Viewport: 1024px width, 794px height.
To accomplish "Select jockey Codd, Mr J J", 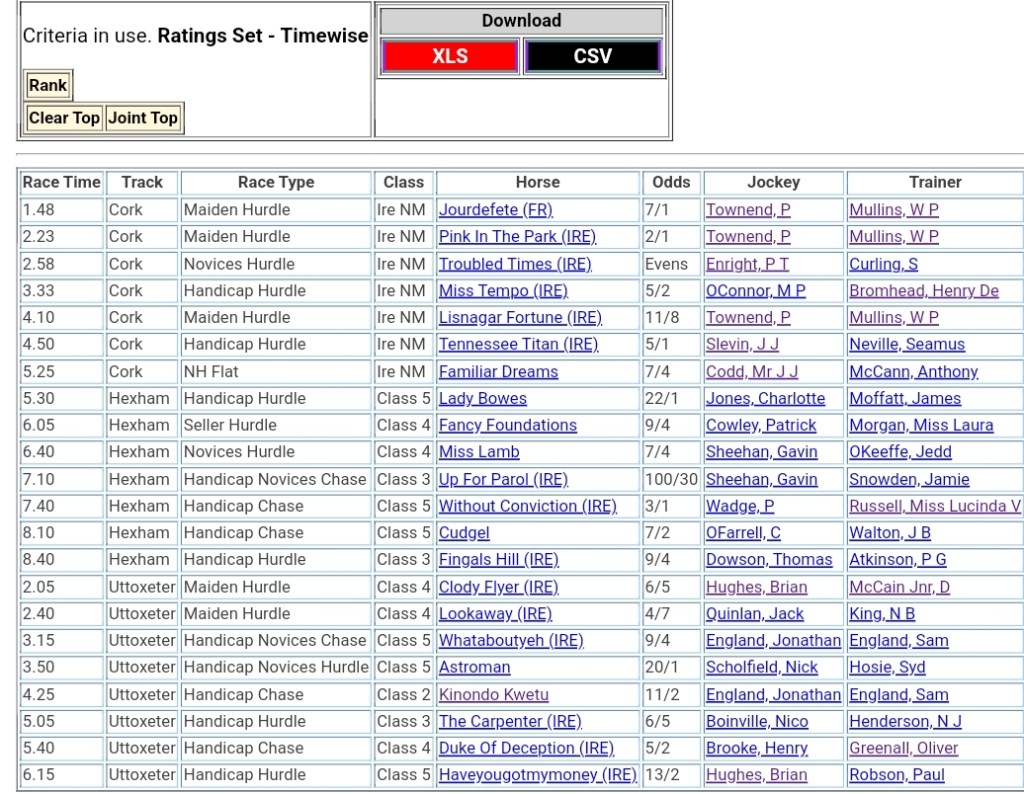I will [752, 372].
